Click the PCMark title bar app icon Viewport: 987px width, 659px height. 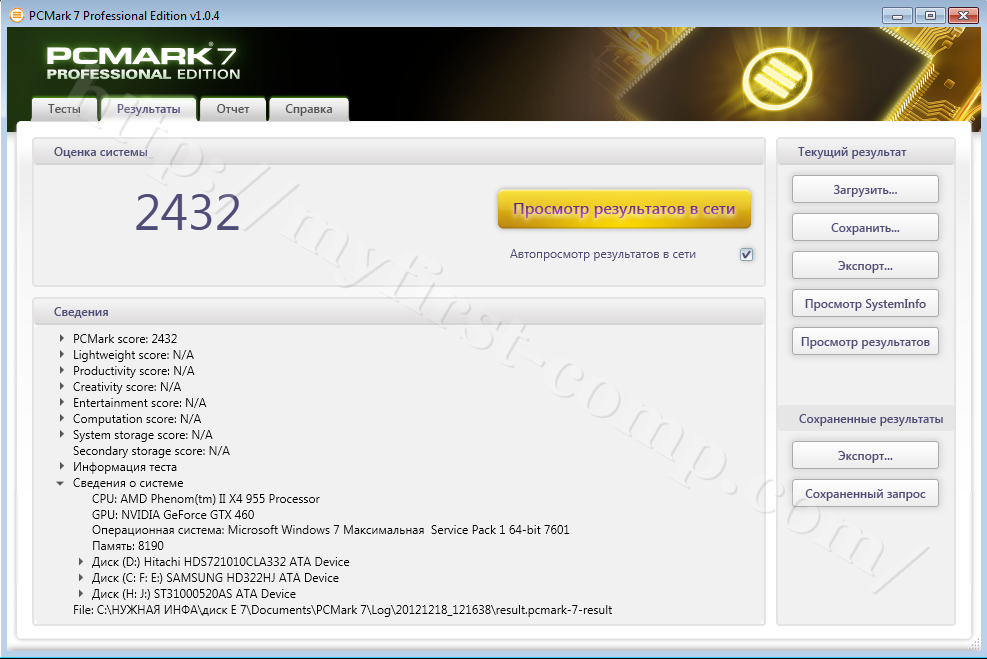point(16,15)
